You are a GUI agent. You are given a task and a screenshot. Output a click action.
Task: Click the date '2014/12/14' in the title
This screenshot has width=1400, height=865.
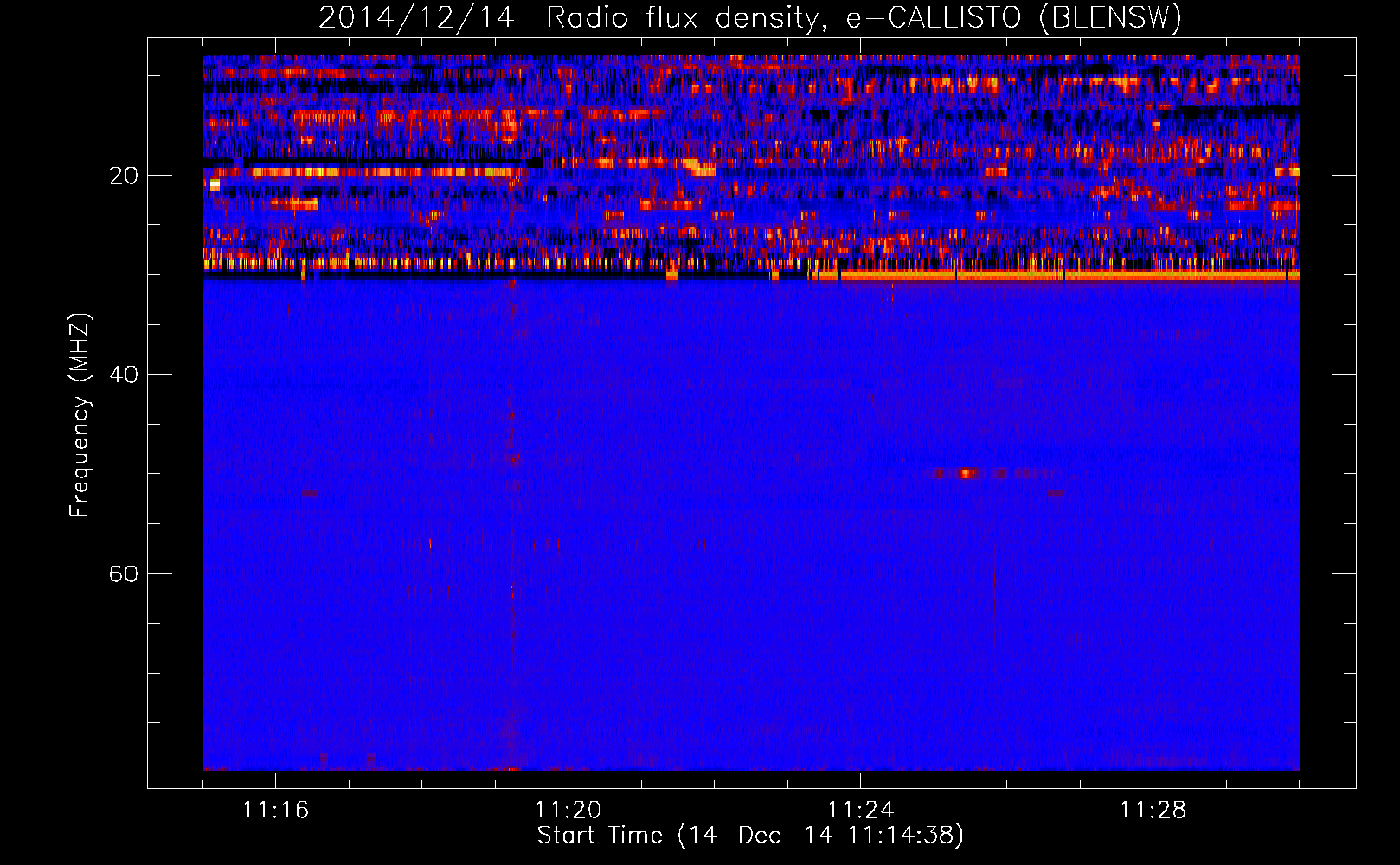coord(416,17)
